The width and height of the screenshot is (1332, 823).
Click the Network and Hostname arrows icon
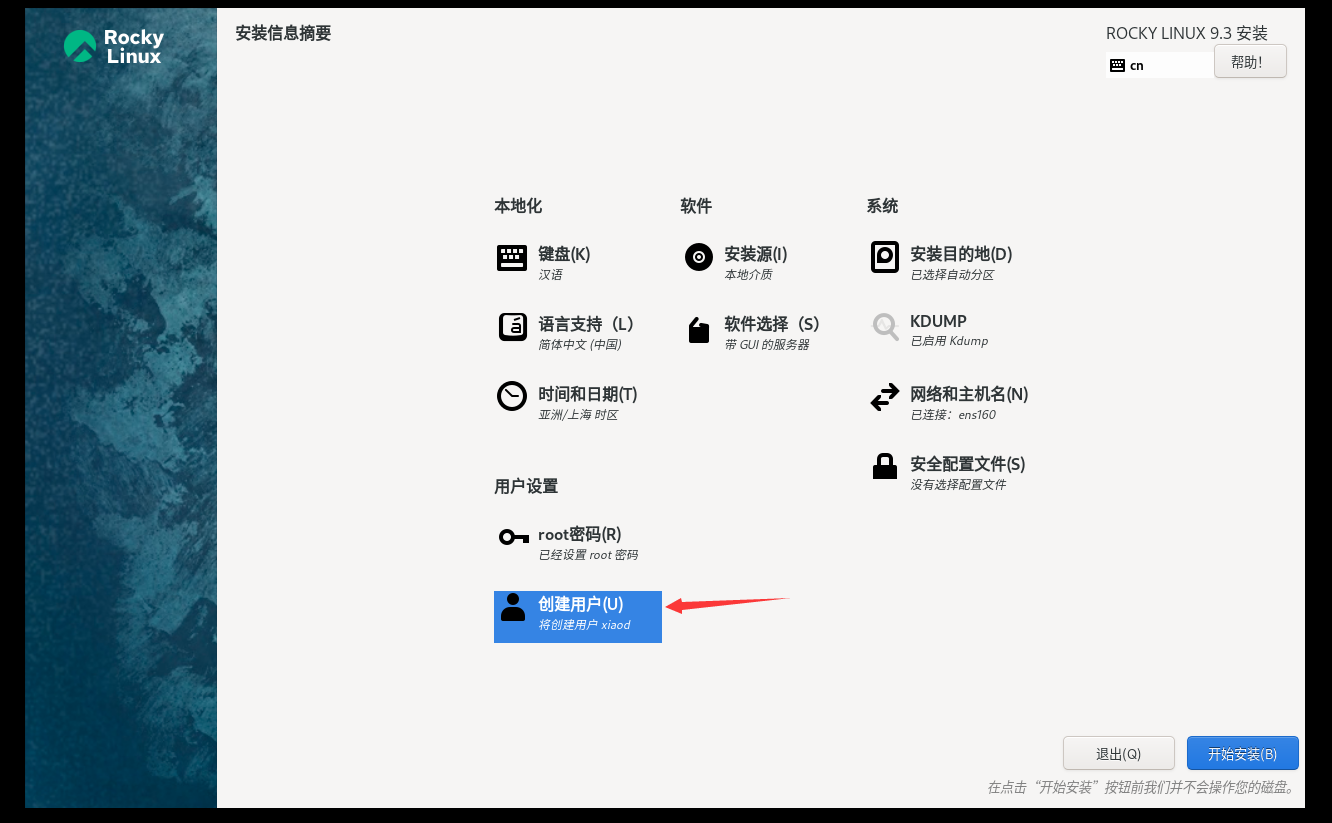(x=885, y=398)
